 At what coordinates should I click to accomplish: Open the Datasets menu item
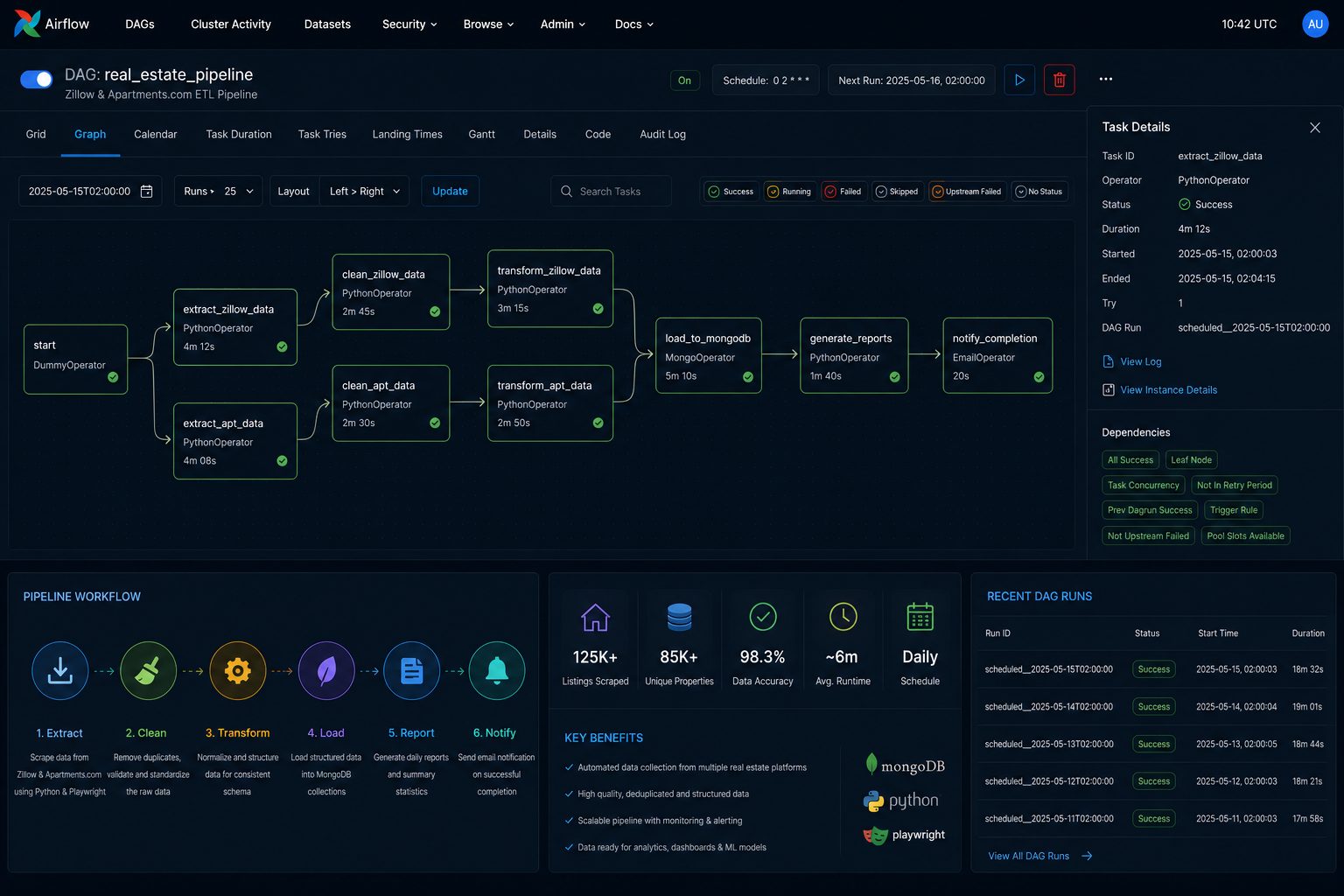(327, 24)
